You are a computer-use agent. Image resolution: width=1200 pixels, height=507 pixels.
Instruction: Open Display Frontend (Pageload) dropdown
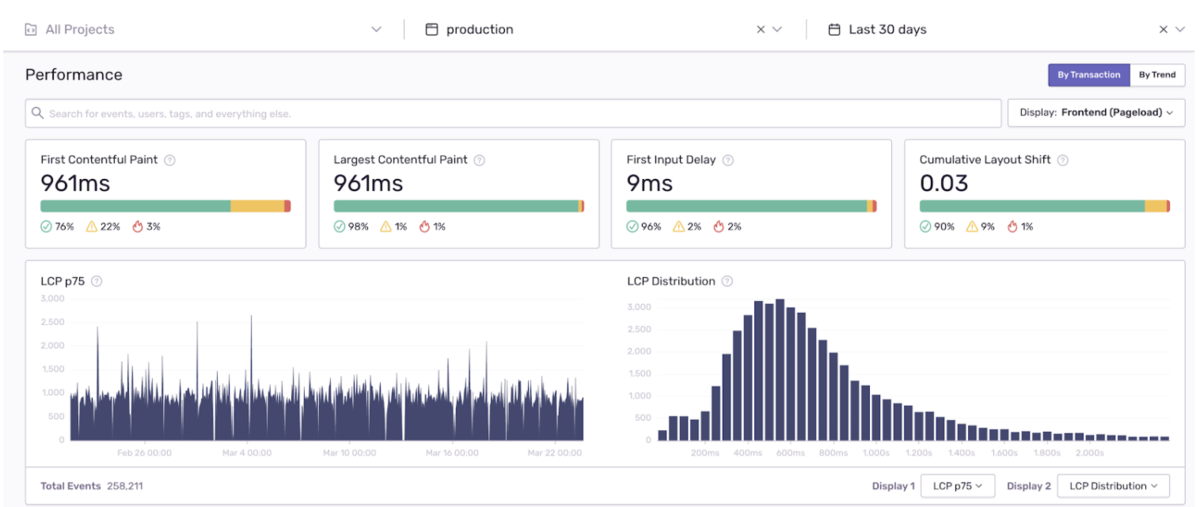click(x=1096, y=113)
